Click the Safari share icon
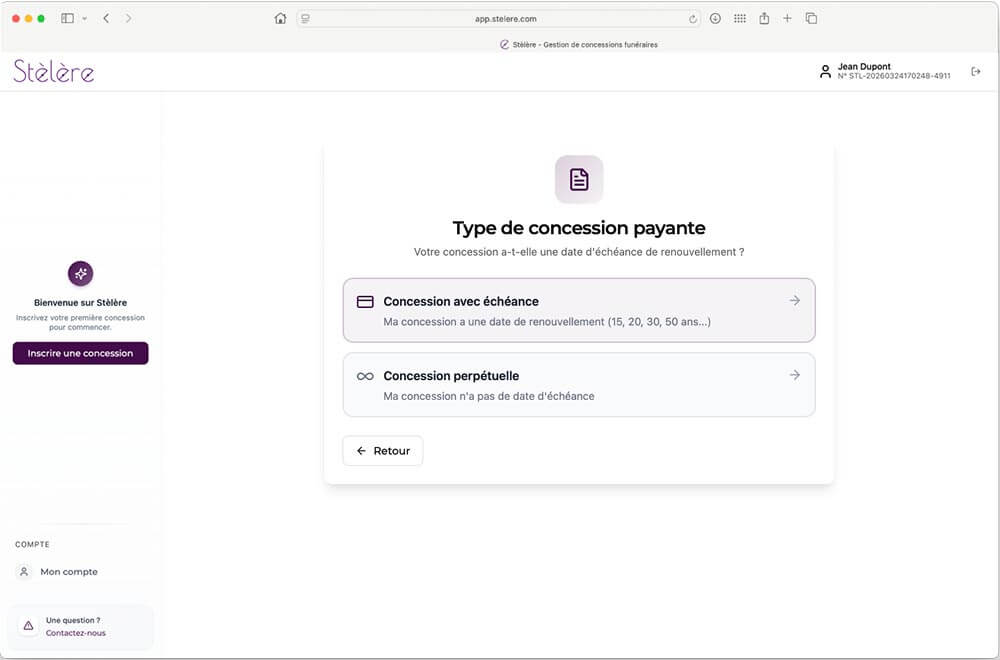This screenshot has height=660, width=1000. click(x=763, y=18)
